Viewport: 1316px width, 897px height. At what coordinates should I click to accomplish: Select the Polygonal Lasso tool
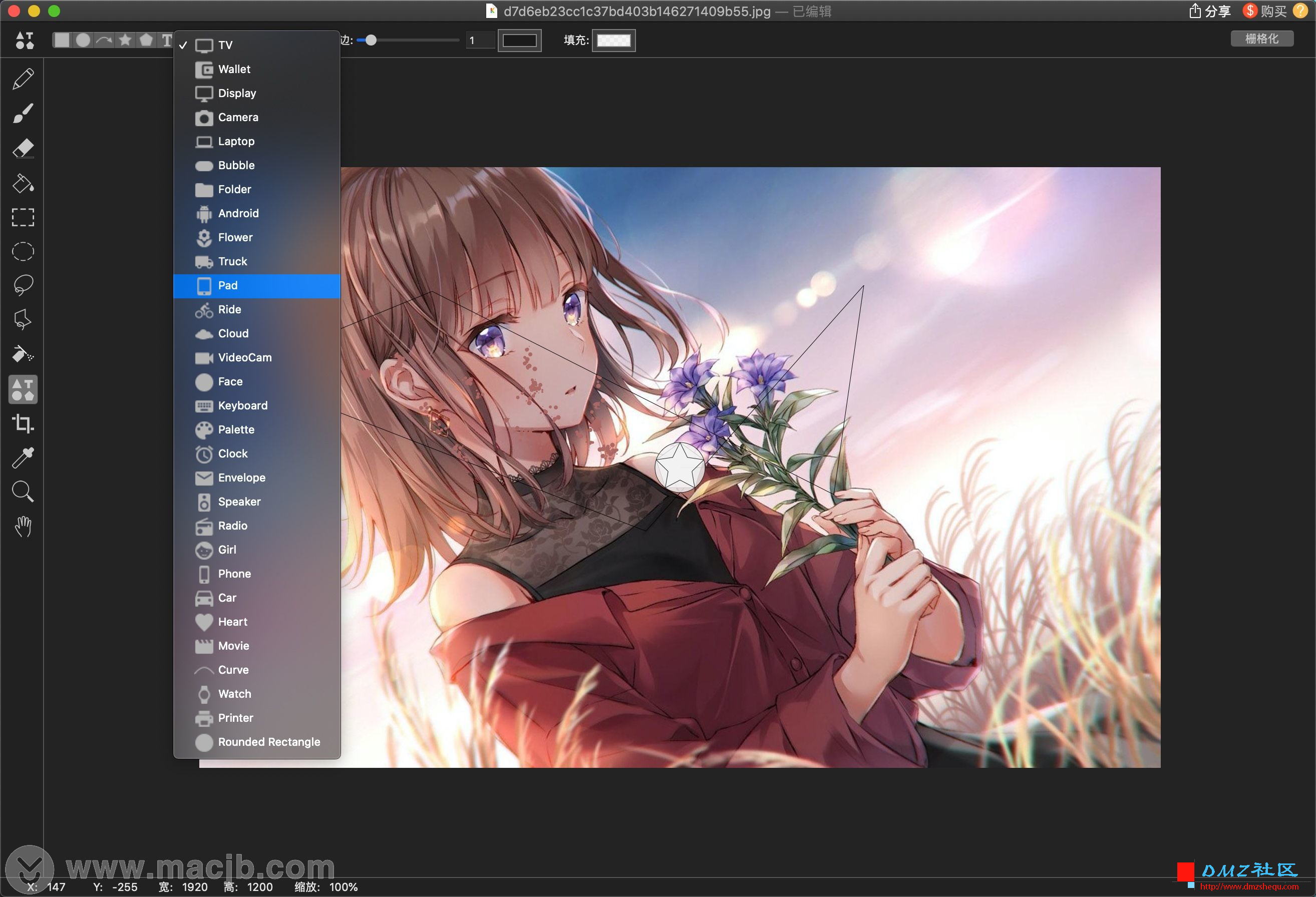tap(23, 320)
